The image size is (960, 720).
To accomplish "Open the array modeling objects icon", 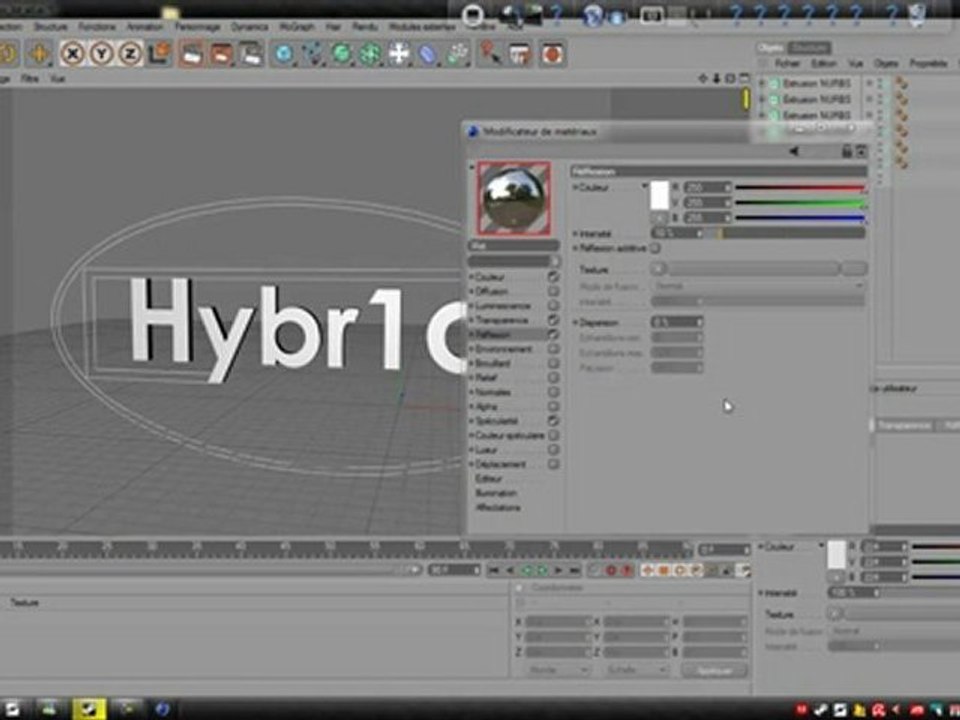I will tap(370, 54).
